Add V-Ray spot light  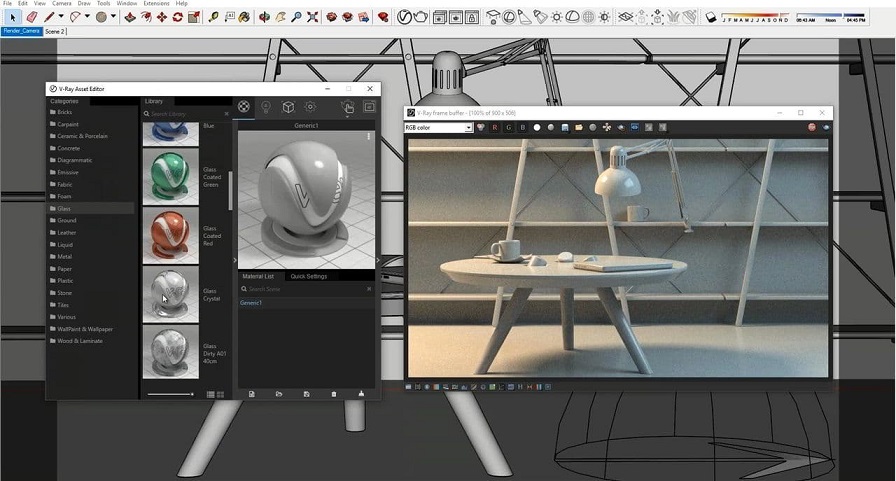coord(524,17)
